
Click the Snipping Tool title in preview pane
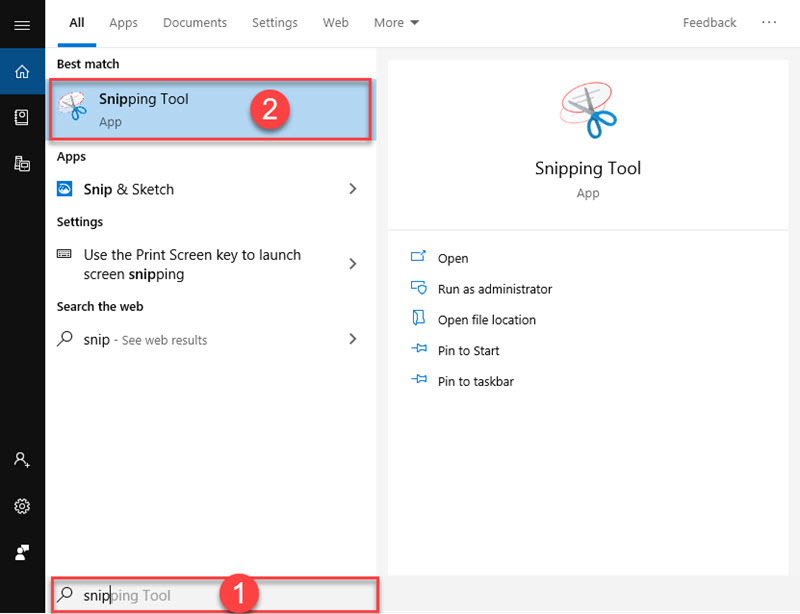coord(588,168)
